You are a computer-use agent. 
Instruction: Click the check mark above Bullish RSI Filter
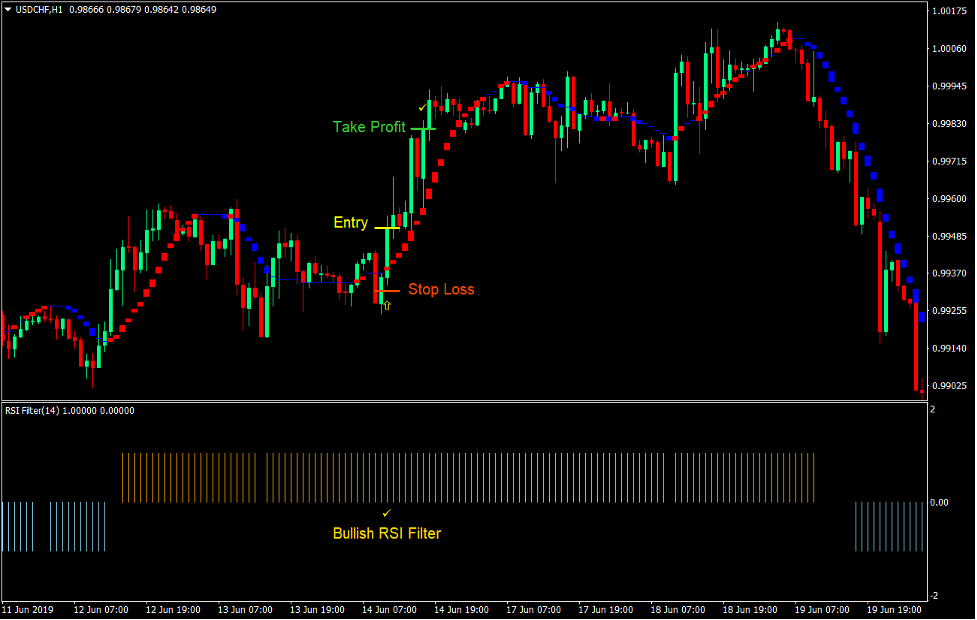tap(386, 512)
